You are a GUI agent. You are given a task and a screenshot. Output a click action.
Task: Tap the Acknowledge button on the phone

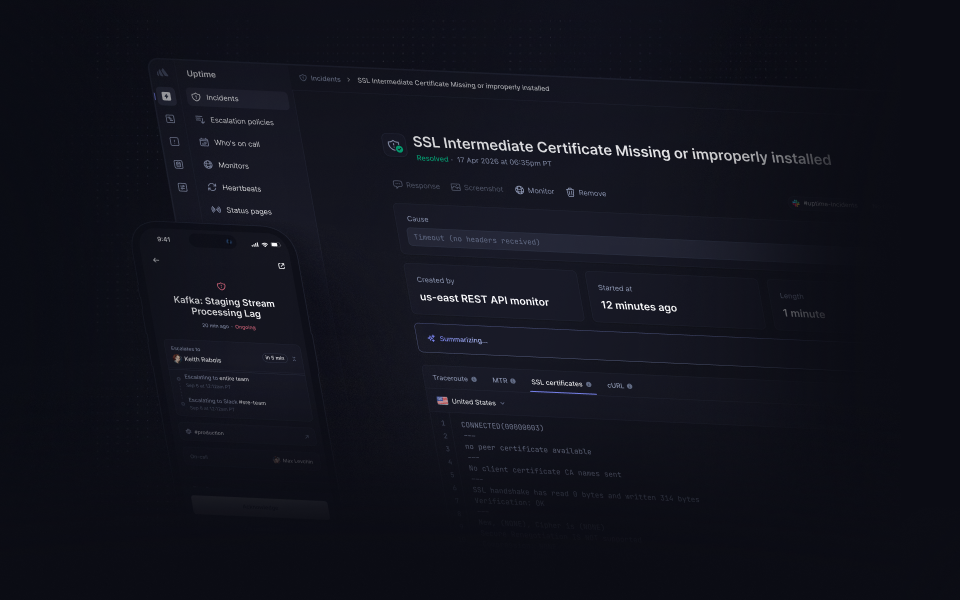pyautogui.click(x=260, y=507)
